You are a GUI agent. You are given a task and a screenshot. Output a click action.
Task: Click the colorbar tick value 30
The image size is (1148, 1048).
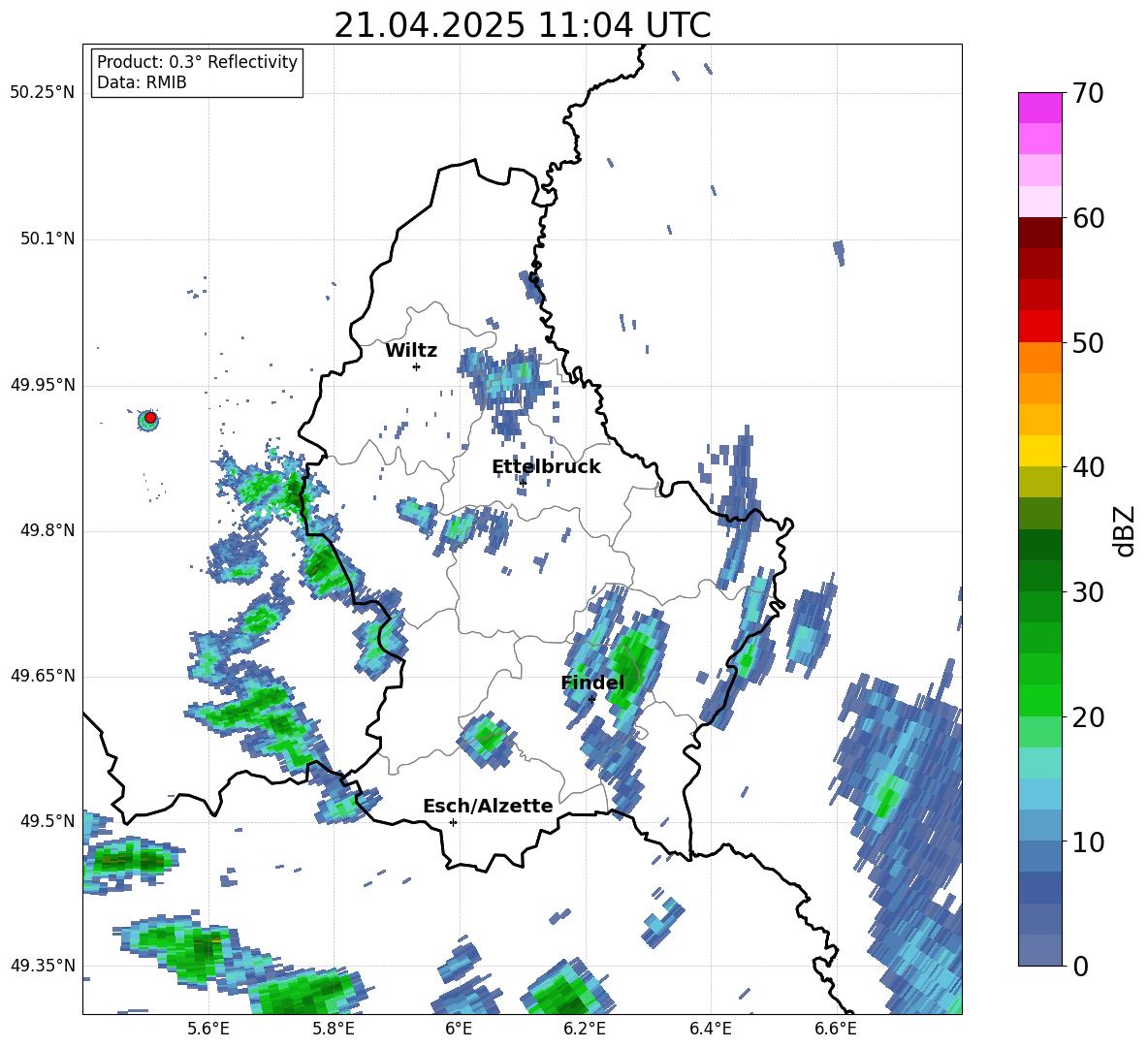[x=1088, y=592]
